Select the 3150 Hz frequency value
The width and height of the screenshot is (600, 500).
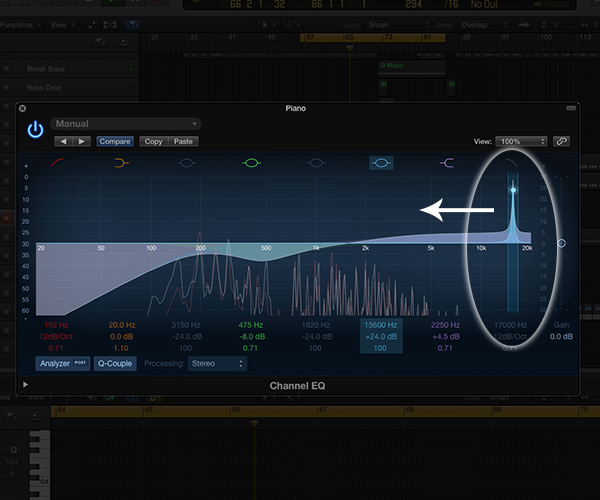click(x=186, y=325)
